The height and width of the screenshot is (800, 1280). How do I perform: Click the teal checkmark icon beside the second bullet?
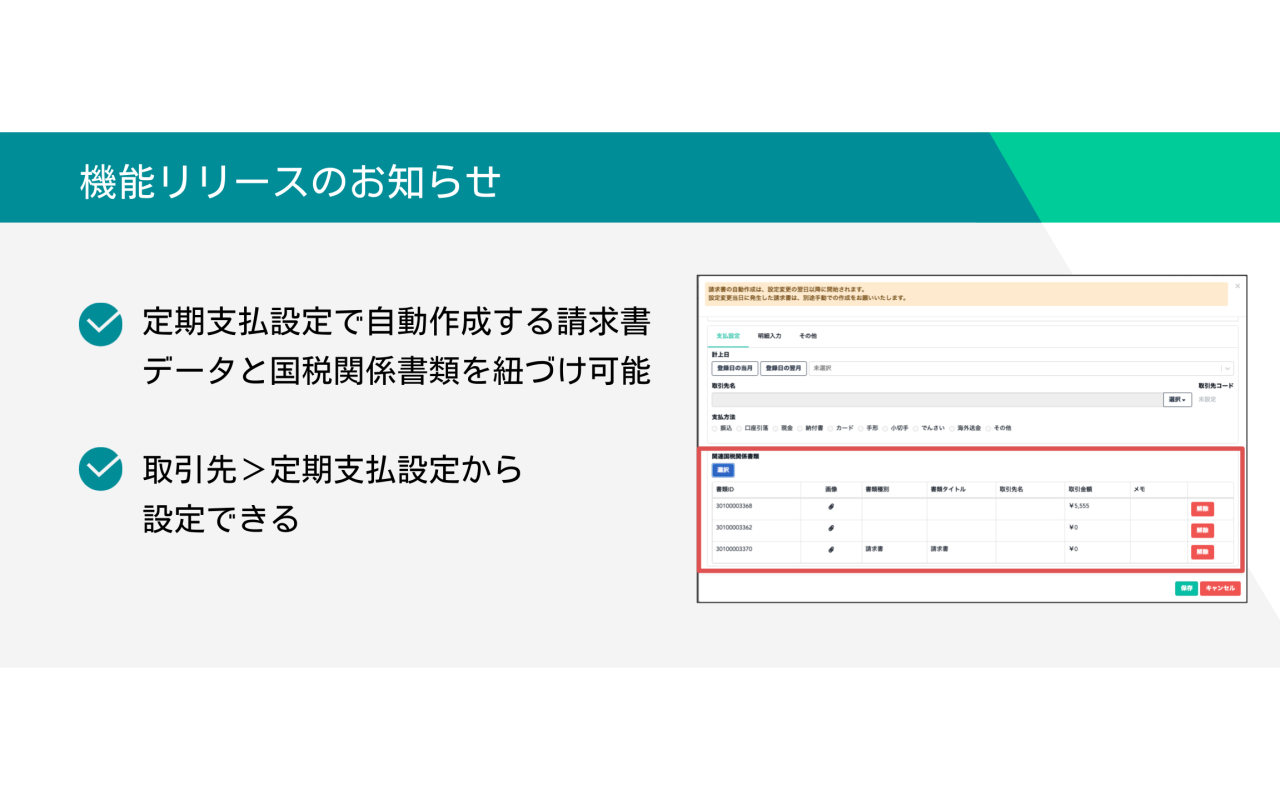pyautogui.click(x=99, y=469)
